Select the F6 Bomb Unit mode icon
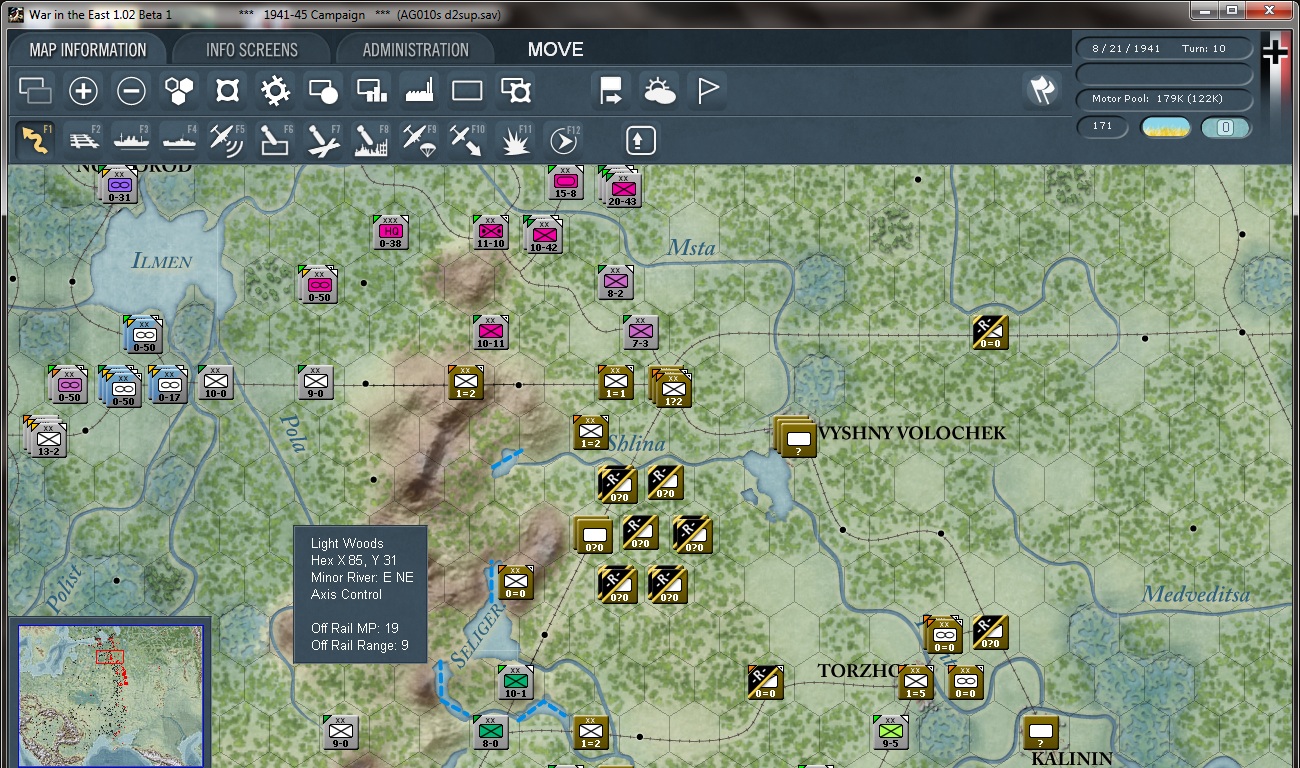Image resolution: width=1300 pixels, height=768 pixels. pyautogui.click(x=275, y=139)
